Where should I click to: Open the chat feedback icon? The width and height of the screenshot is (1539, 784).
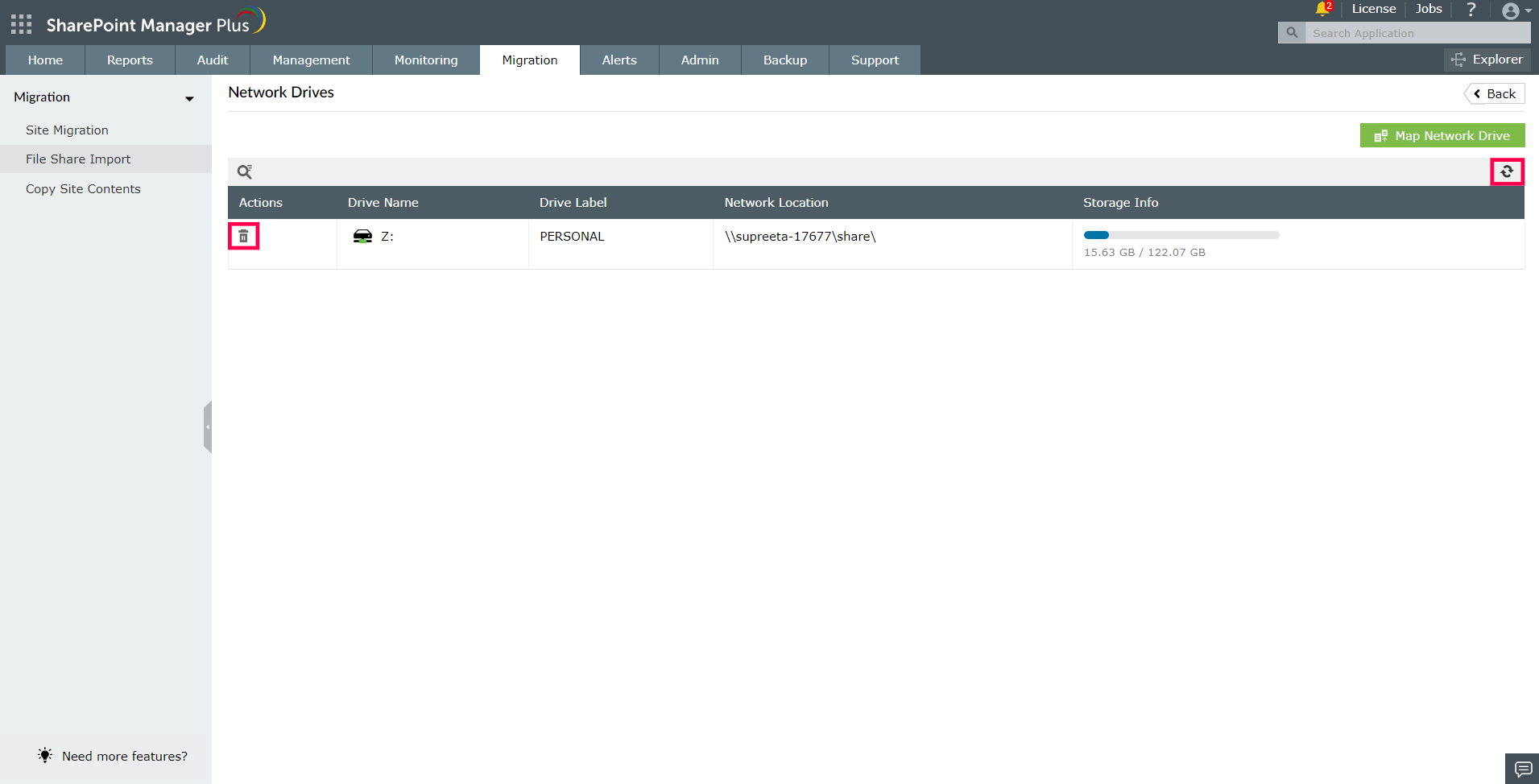coord(1522,769)
